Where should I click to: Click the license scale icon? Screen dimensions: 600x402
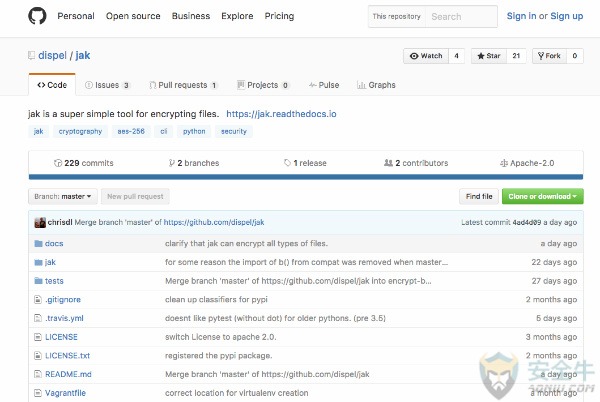point(504,163)
